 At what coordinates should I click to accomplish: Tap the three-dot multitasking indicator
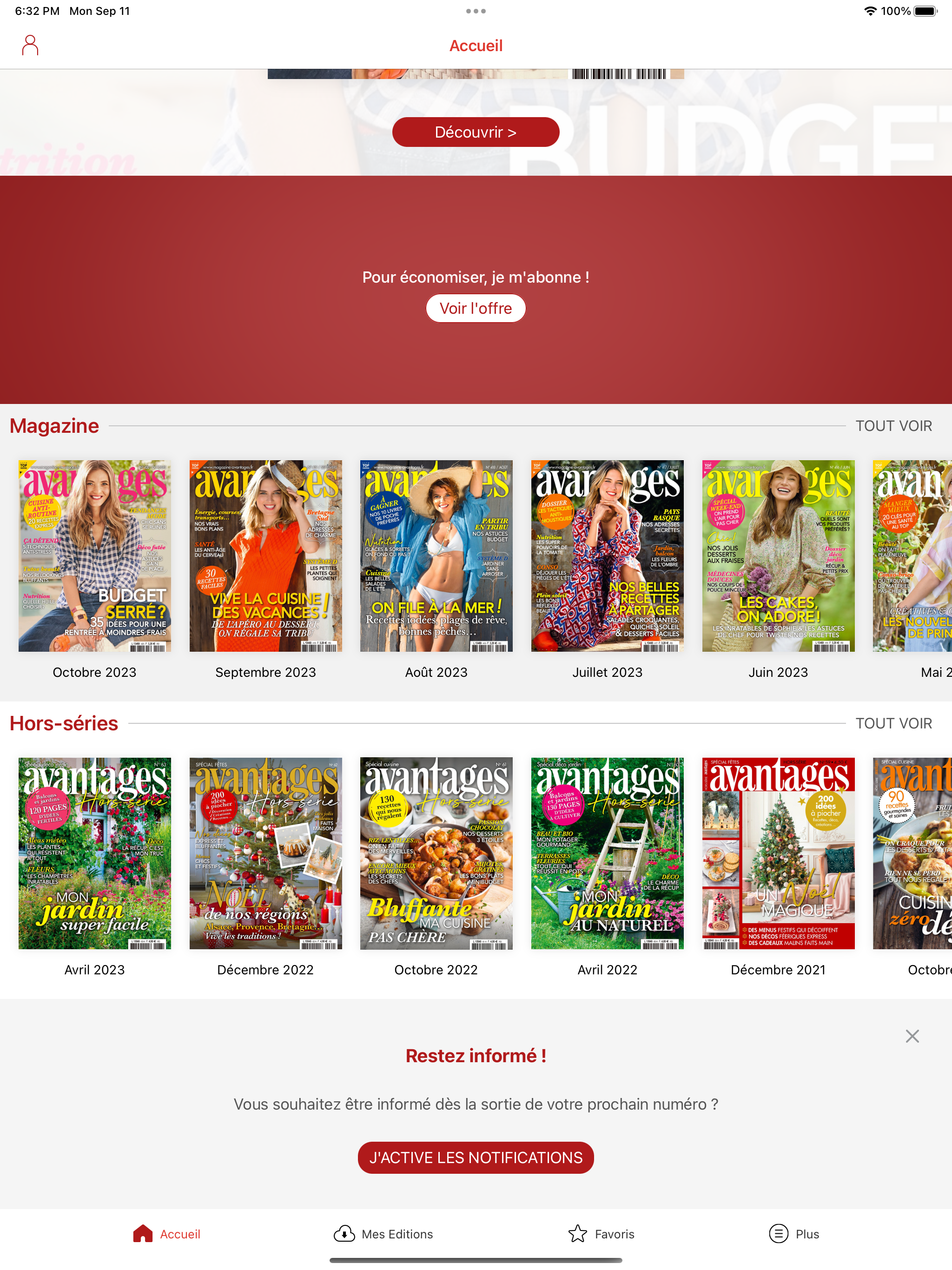click(476, 11)
